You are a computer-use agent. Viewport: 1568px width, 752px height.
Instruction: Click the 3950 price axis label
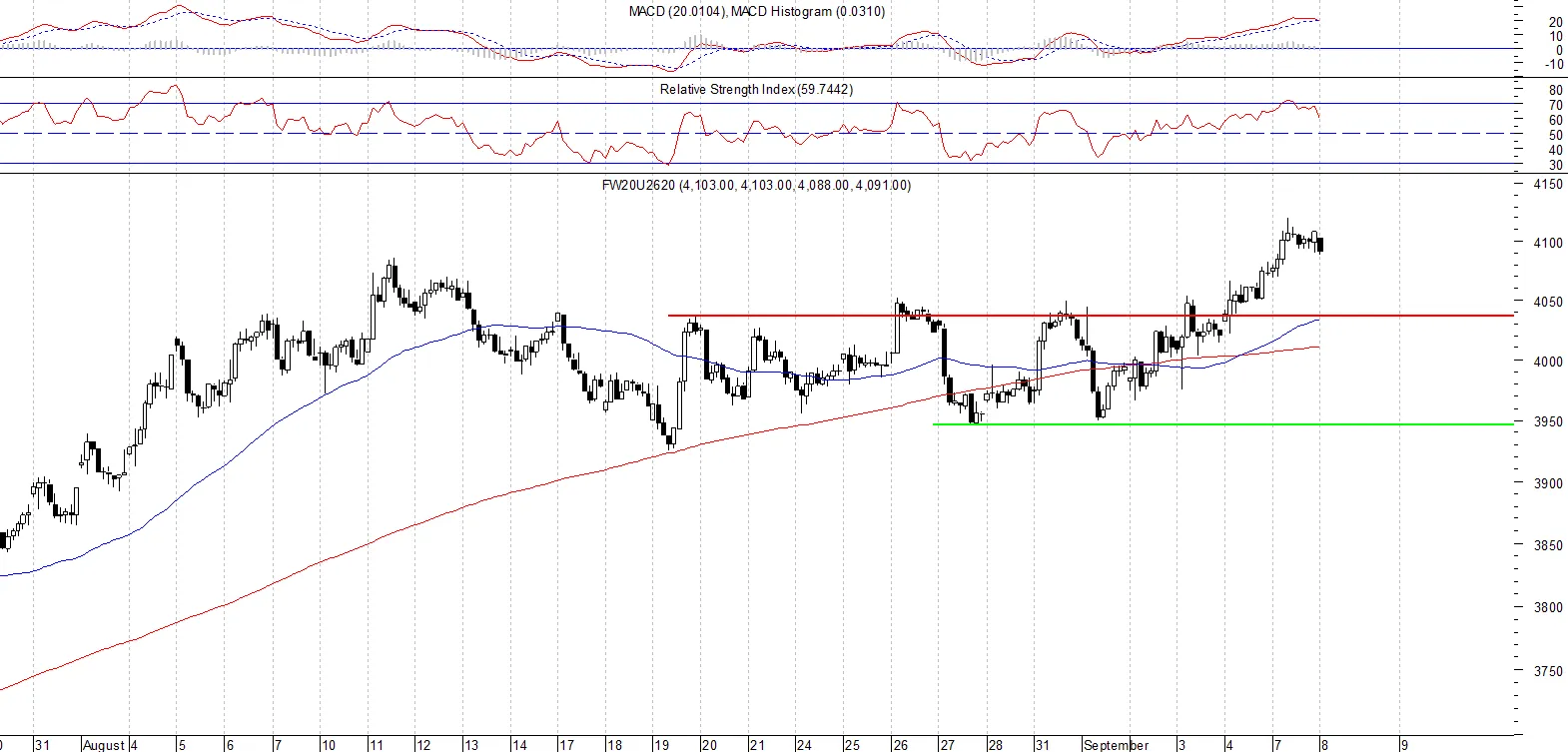(1548, 421)
